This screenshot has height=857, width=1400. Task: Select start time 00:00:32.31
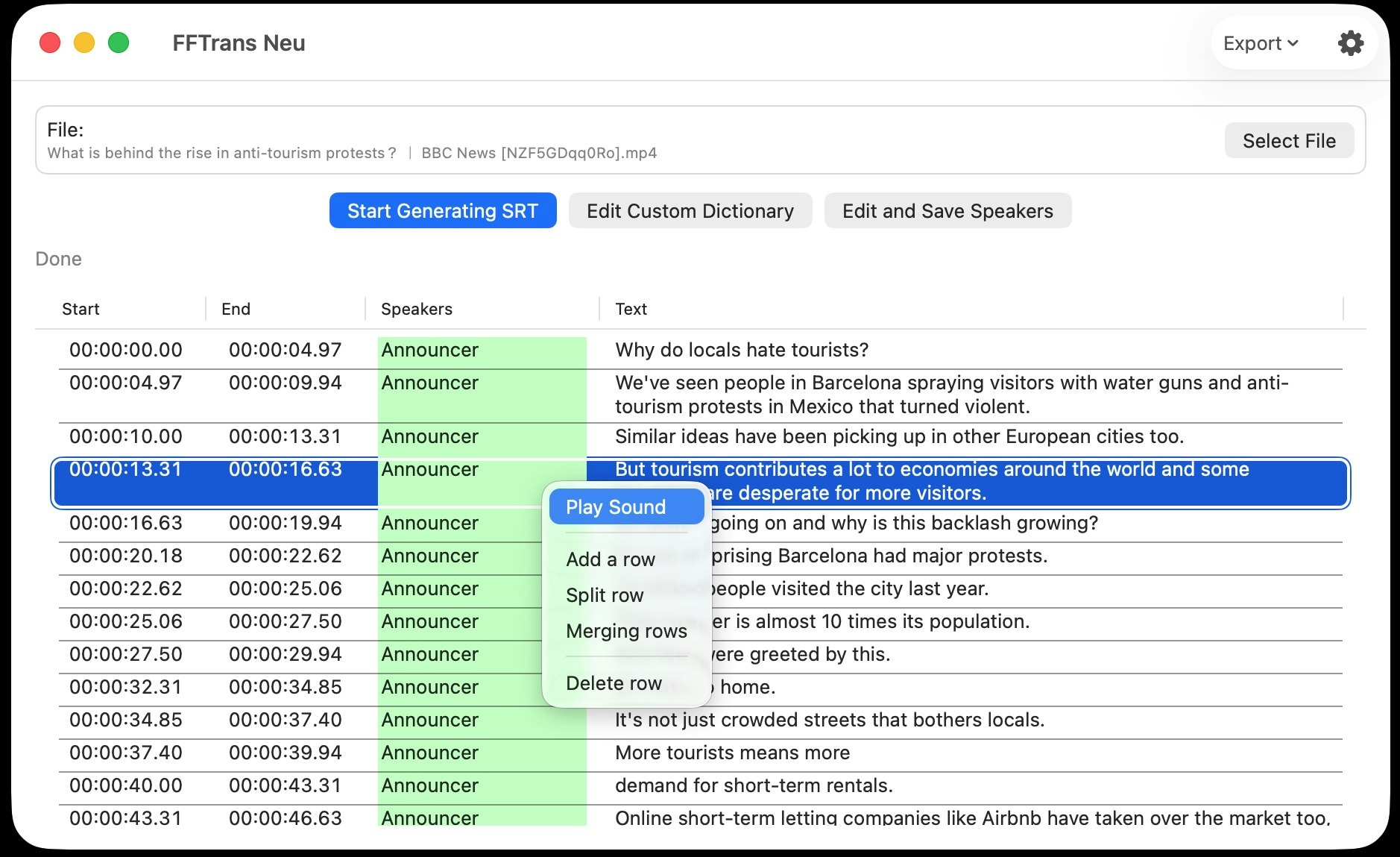126,687
